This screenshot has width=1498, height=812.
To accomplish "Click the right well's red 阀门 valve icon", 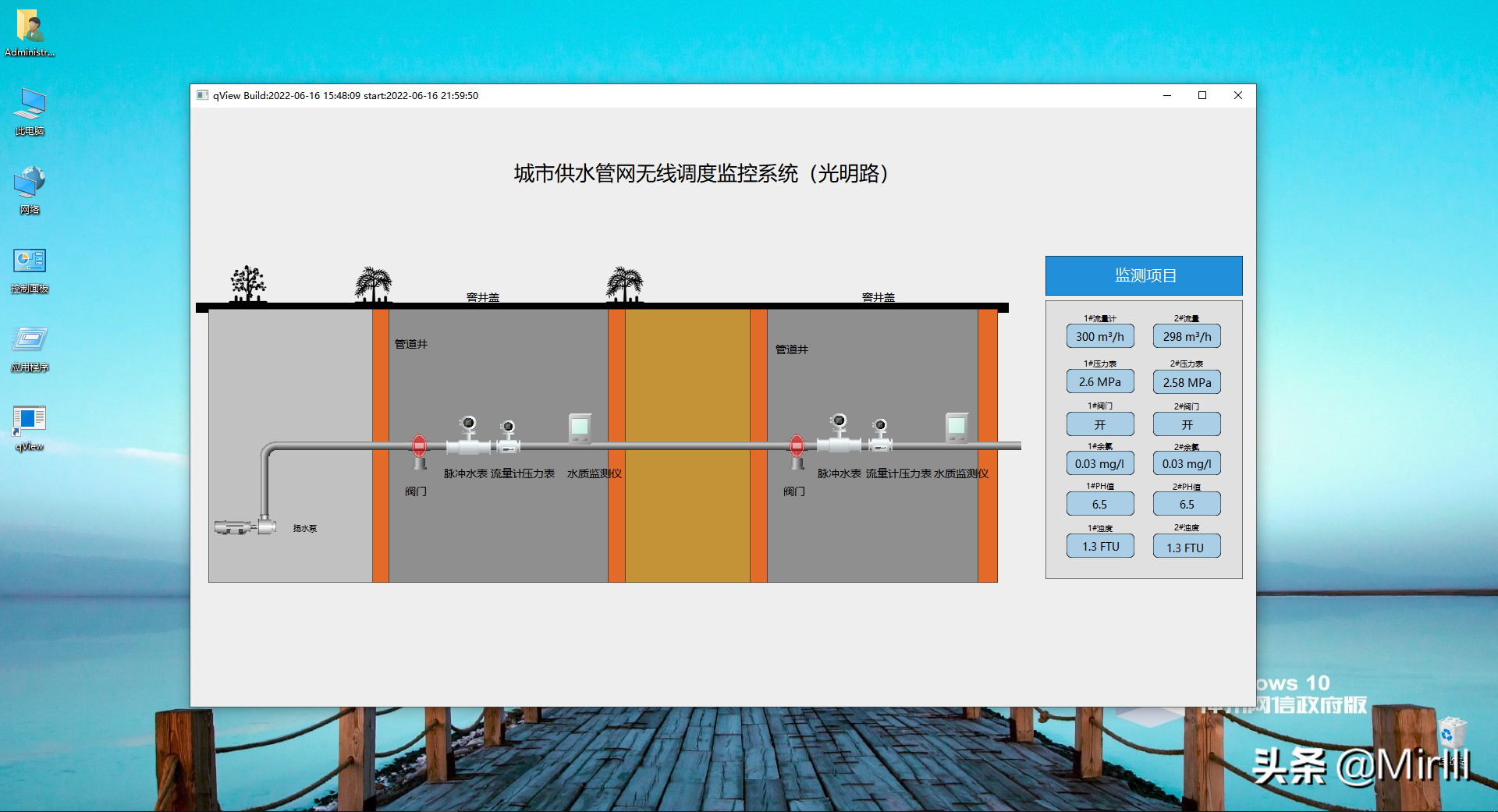I will click(x=796, y=445).
